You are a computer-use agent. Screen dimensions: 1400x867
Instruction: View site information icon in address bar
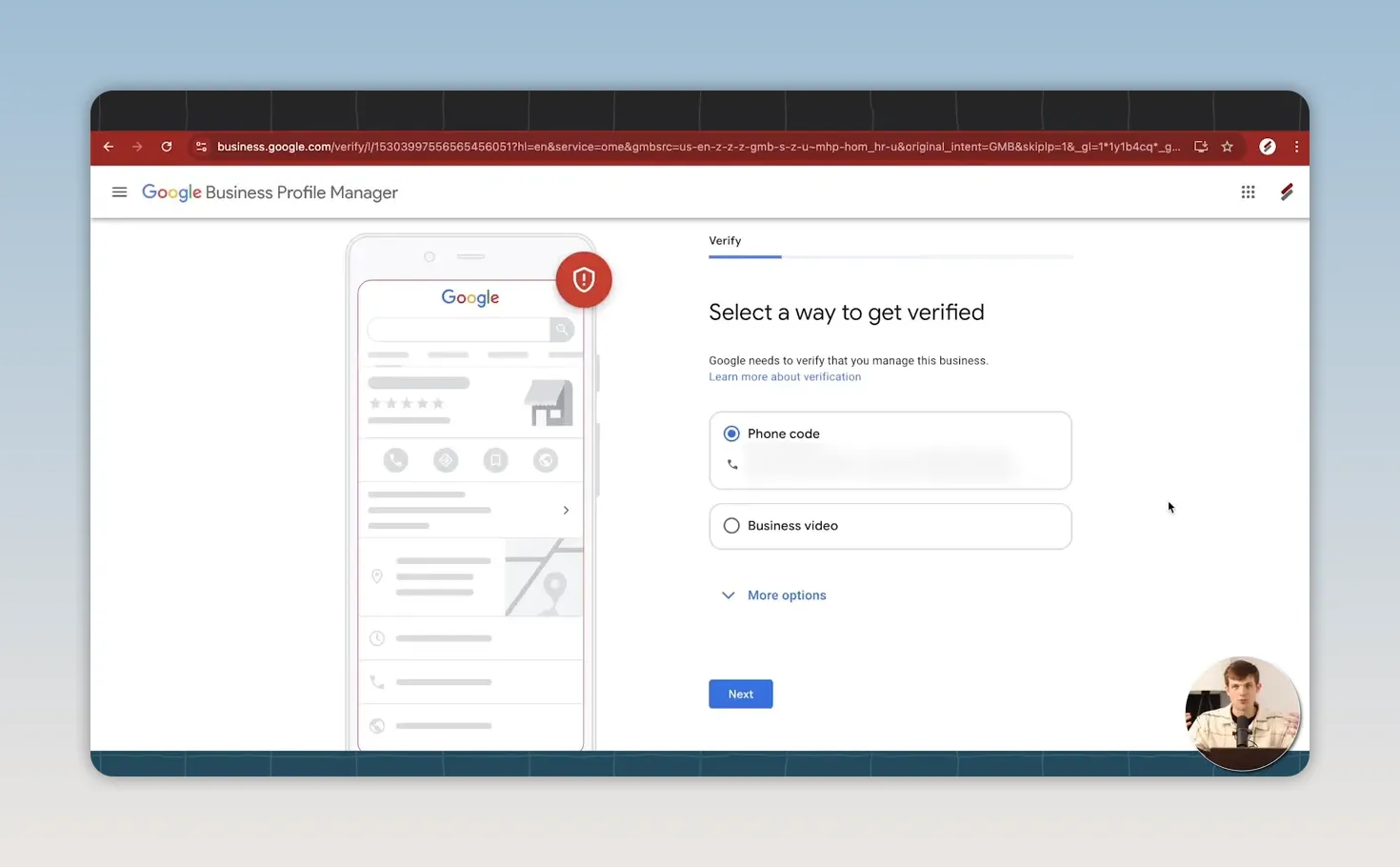(201, 147)
